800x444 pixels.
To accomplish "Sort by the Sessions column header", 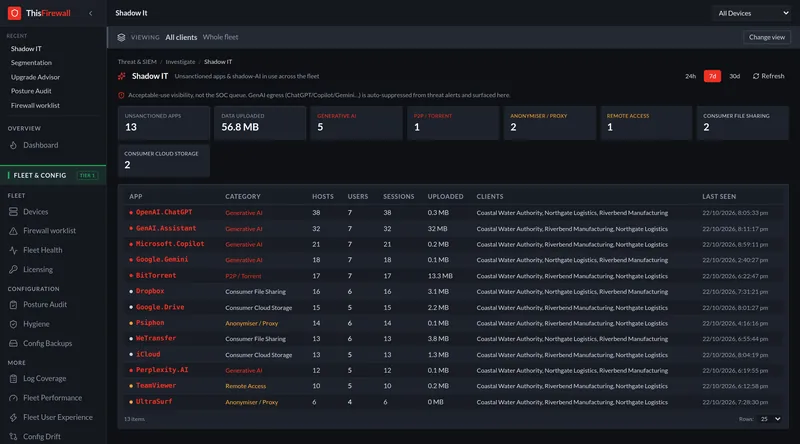I will pos(398,196).
